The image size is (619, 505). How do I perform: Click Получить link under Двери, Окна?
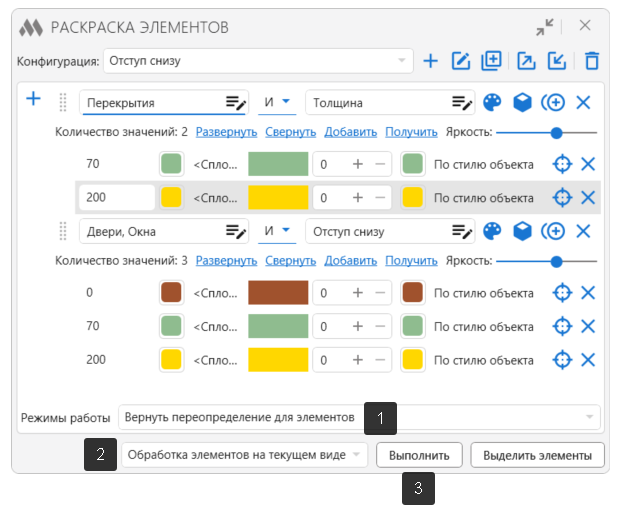(x=411, y=261)
